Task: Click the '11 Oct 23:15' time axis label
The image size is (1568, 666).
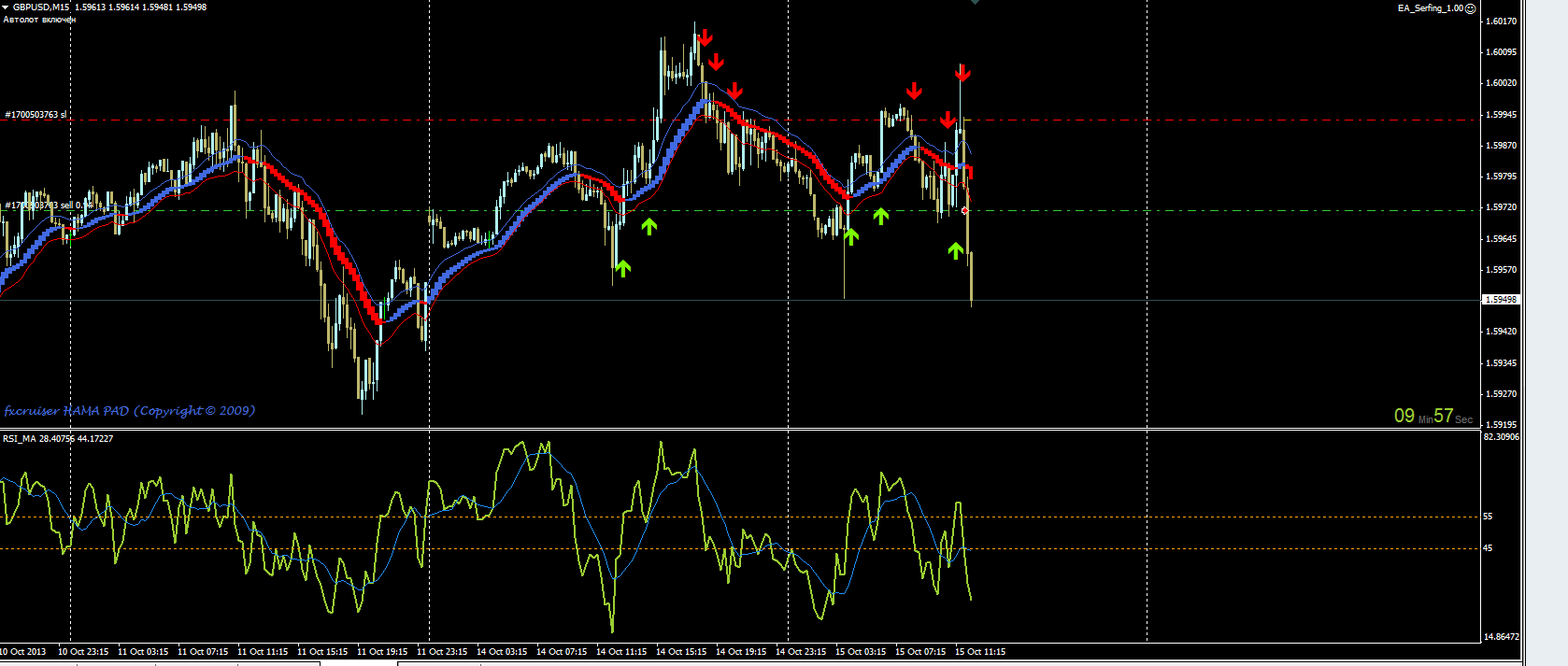Action: (x=442, y=652)
